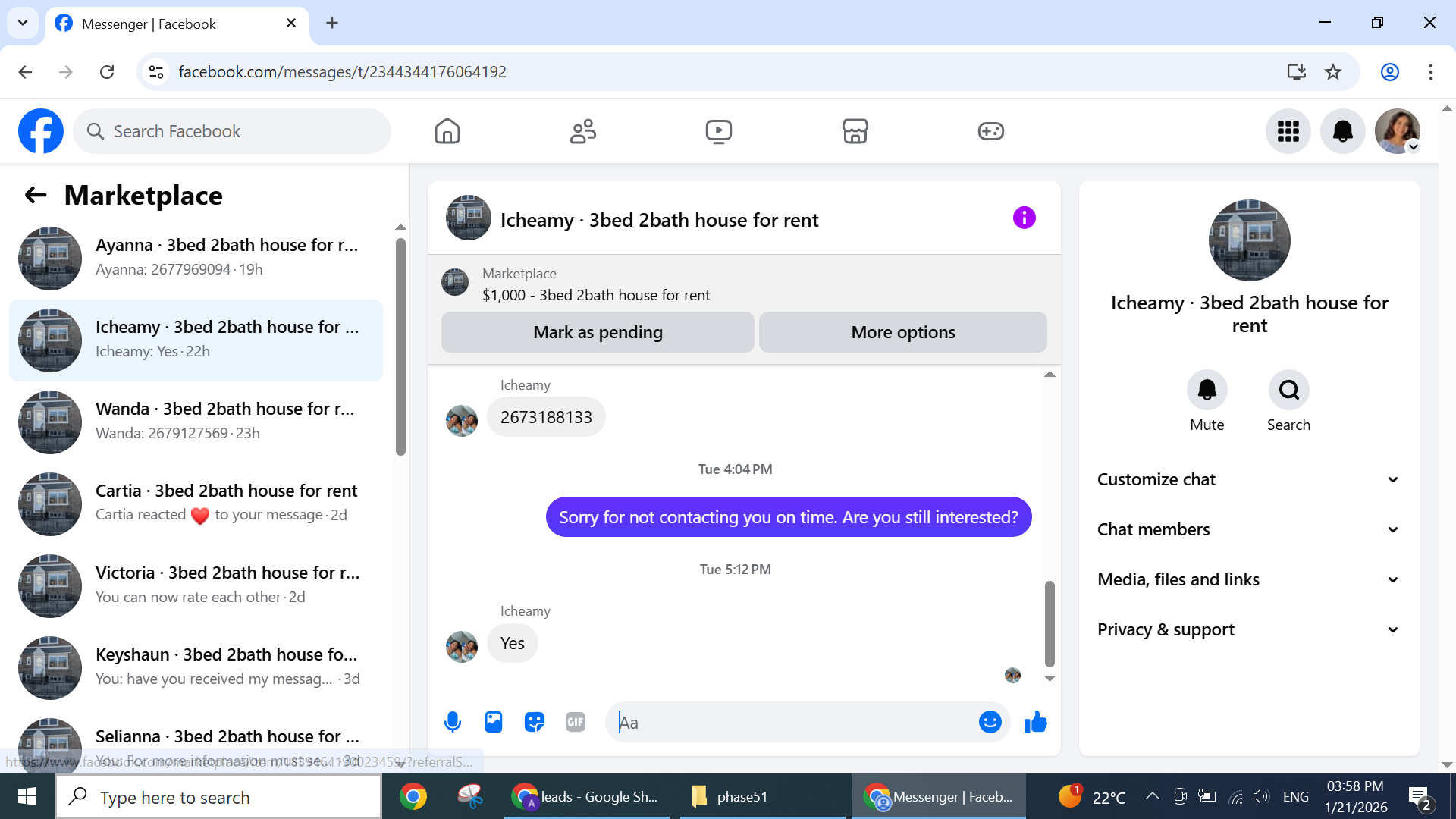Click the voice clip microphone icon
The width and height of the screenshot is (1456, 819).
tap(453, 722)
